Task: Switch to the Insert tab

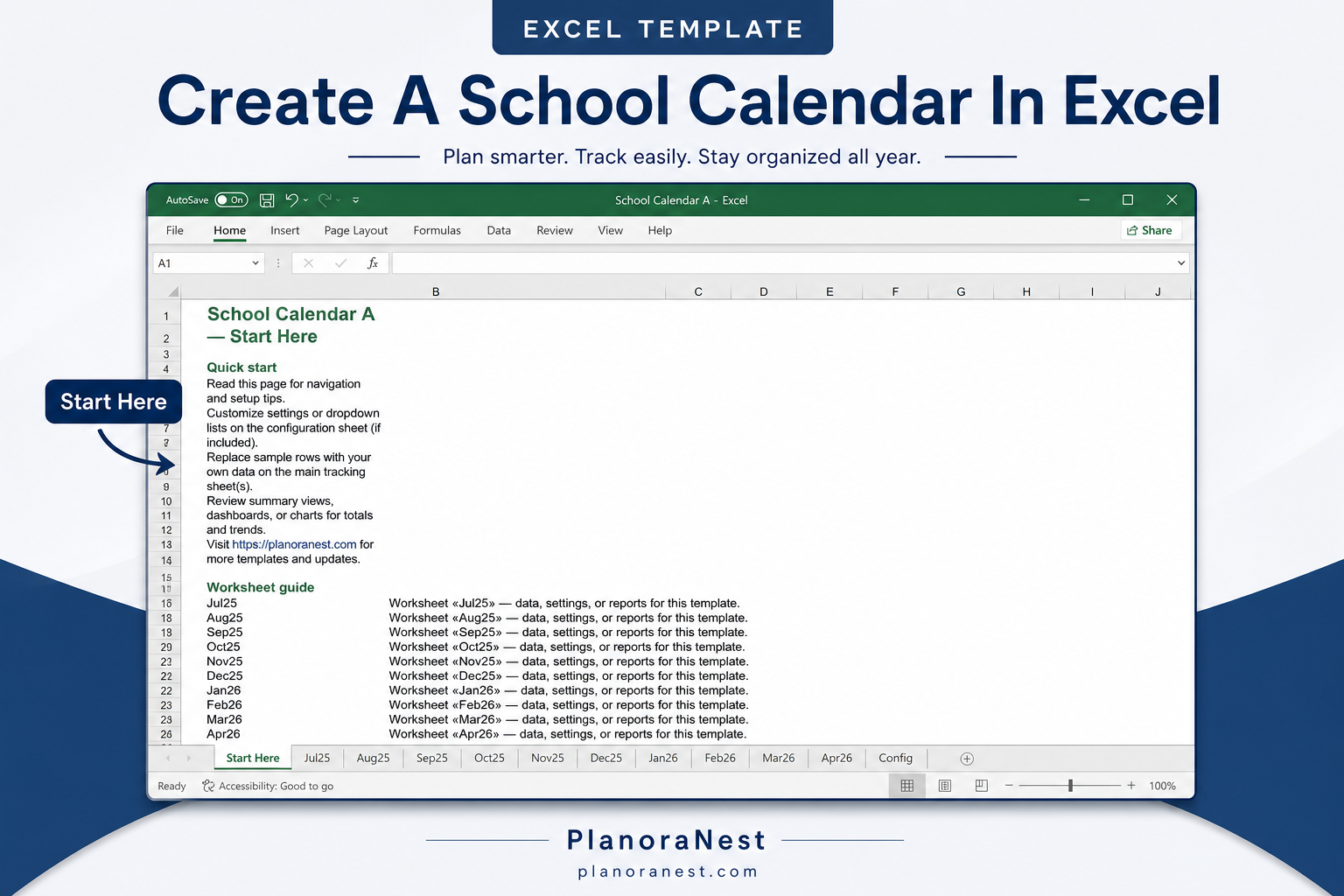Action: (x=285, y=230)
